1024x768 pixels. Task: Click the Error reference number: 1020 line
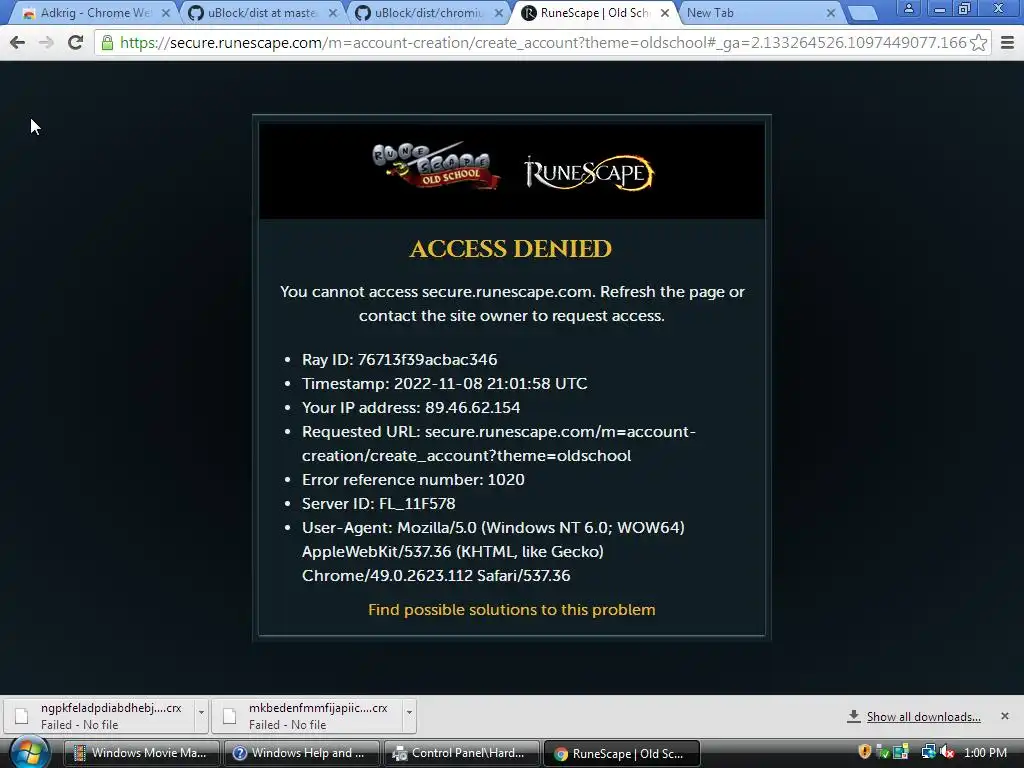(x=413, y=479)
